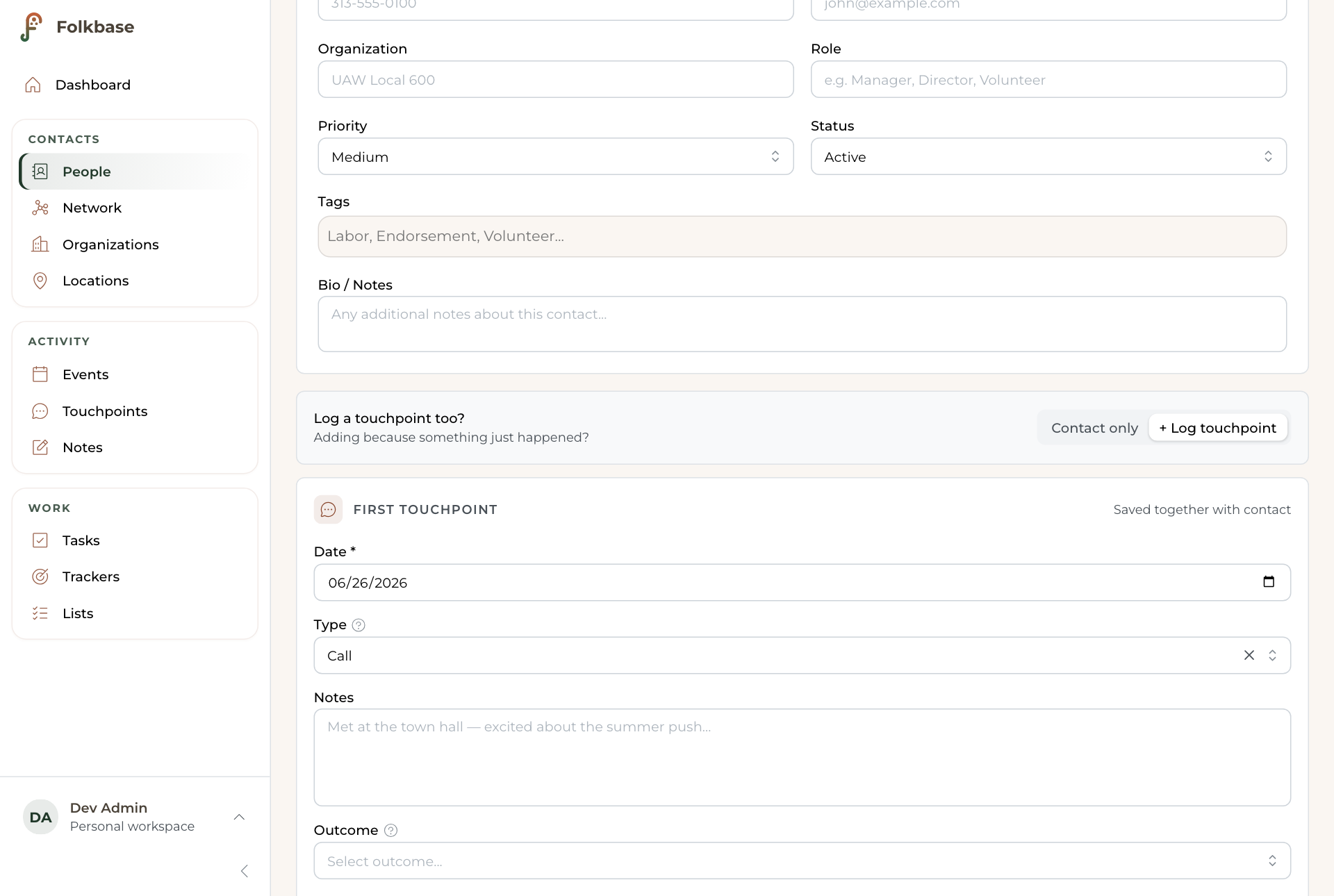1334x896 pixels.
Task: Open the Status dropdown set to Active
Action: (1048, 156)
